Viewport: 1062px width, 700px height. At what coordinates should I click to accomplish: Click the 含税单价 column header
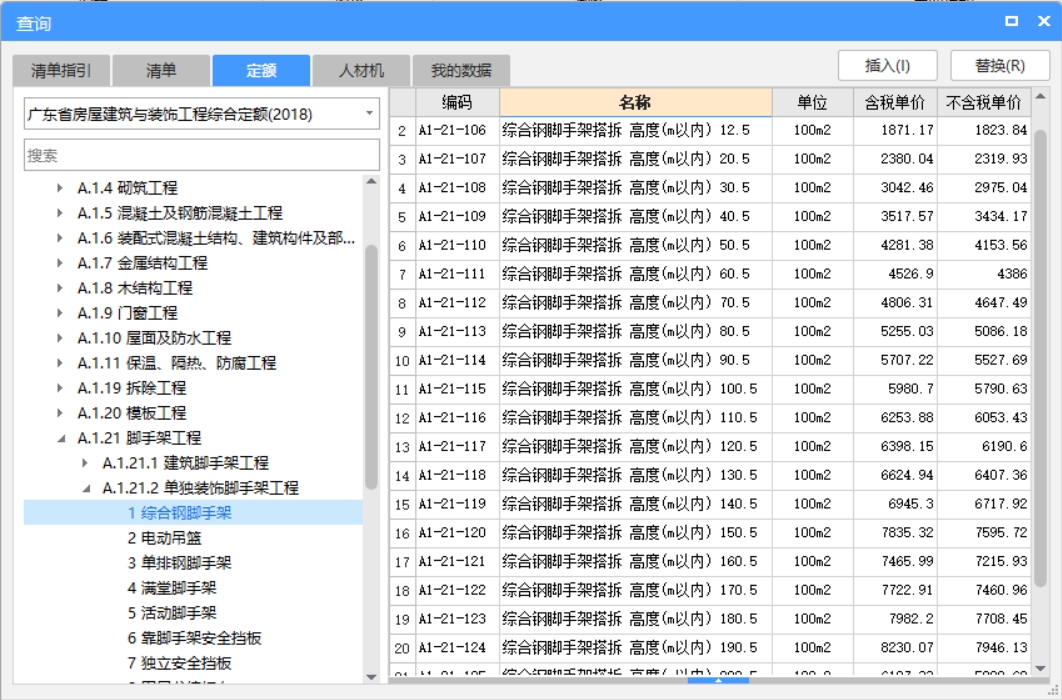pos(895,102)
